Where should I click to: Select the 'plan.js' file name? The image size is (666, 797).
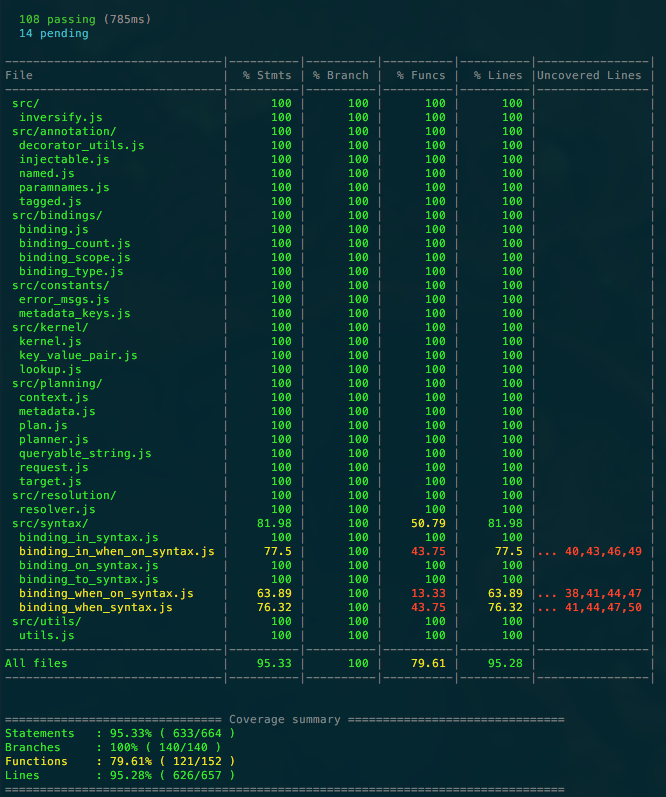pos(43,425)
